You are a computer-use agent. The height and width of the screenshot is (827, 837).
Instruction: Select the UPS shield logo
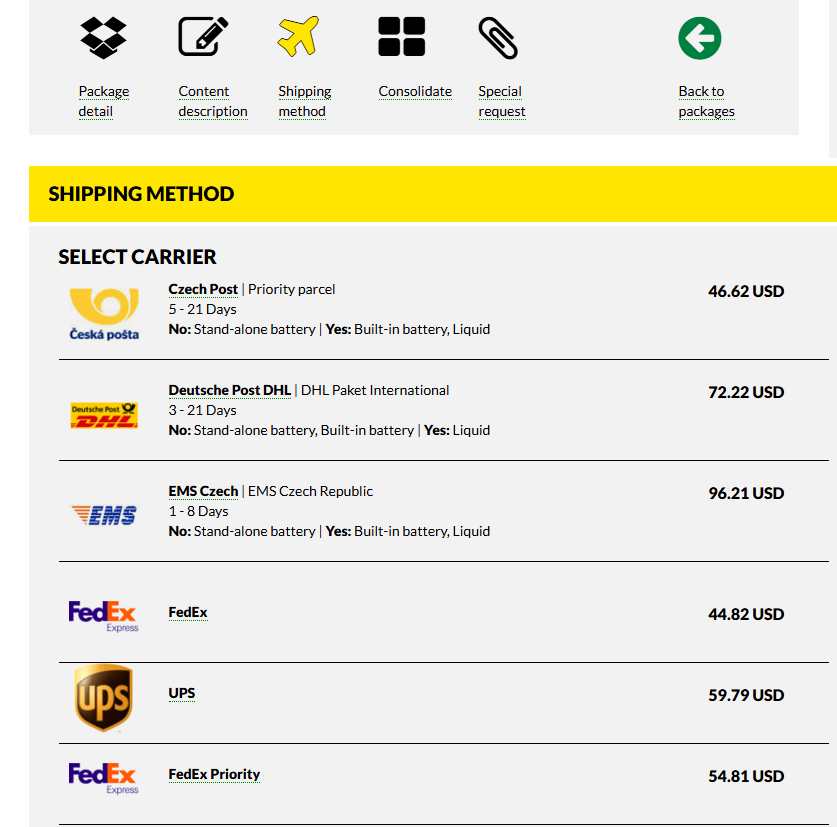(103, 697)
